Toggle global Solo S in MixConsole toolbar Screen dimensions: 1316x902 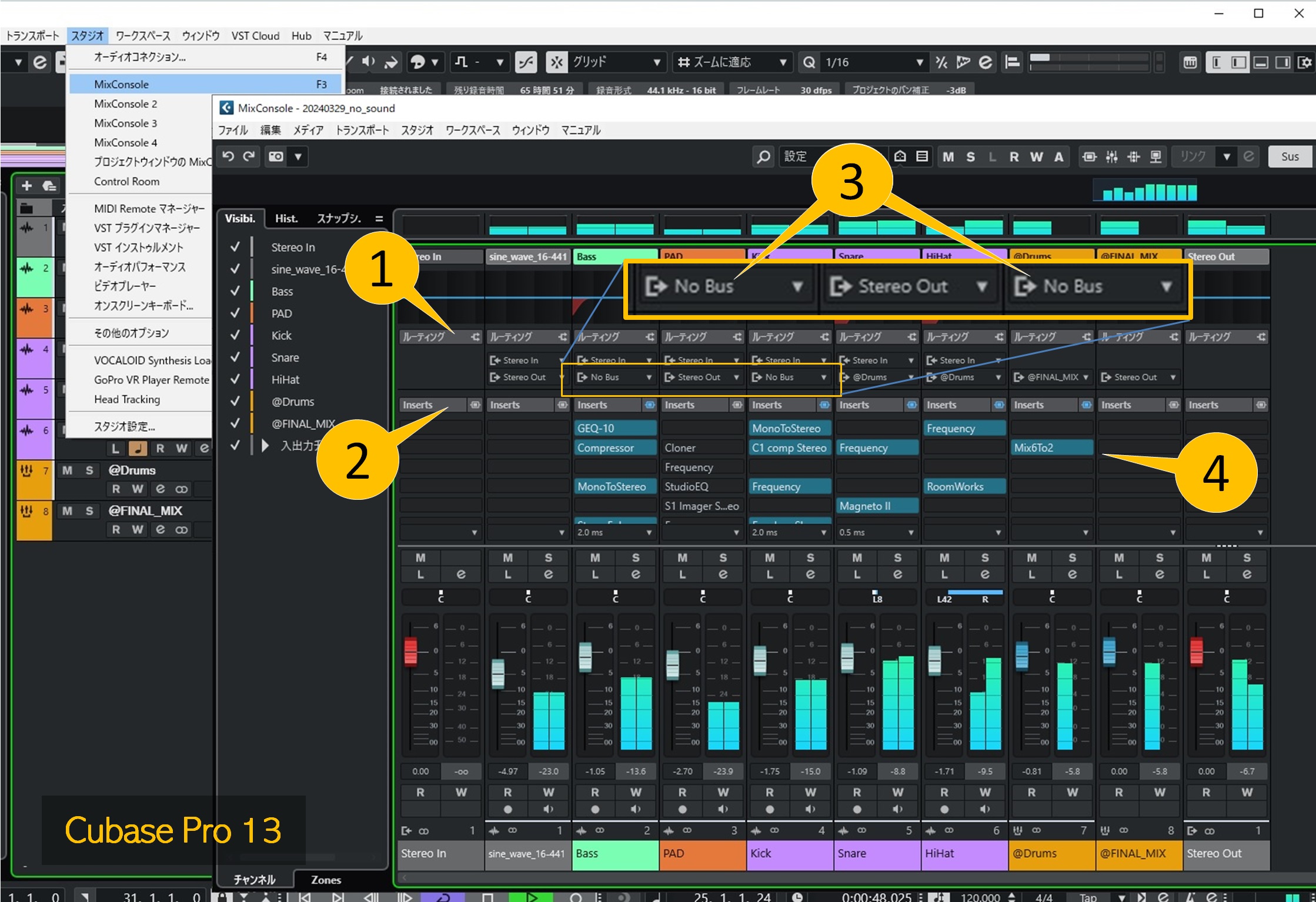tap(970, 157)
